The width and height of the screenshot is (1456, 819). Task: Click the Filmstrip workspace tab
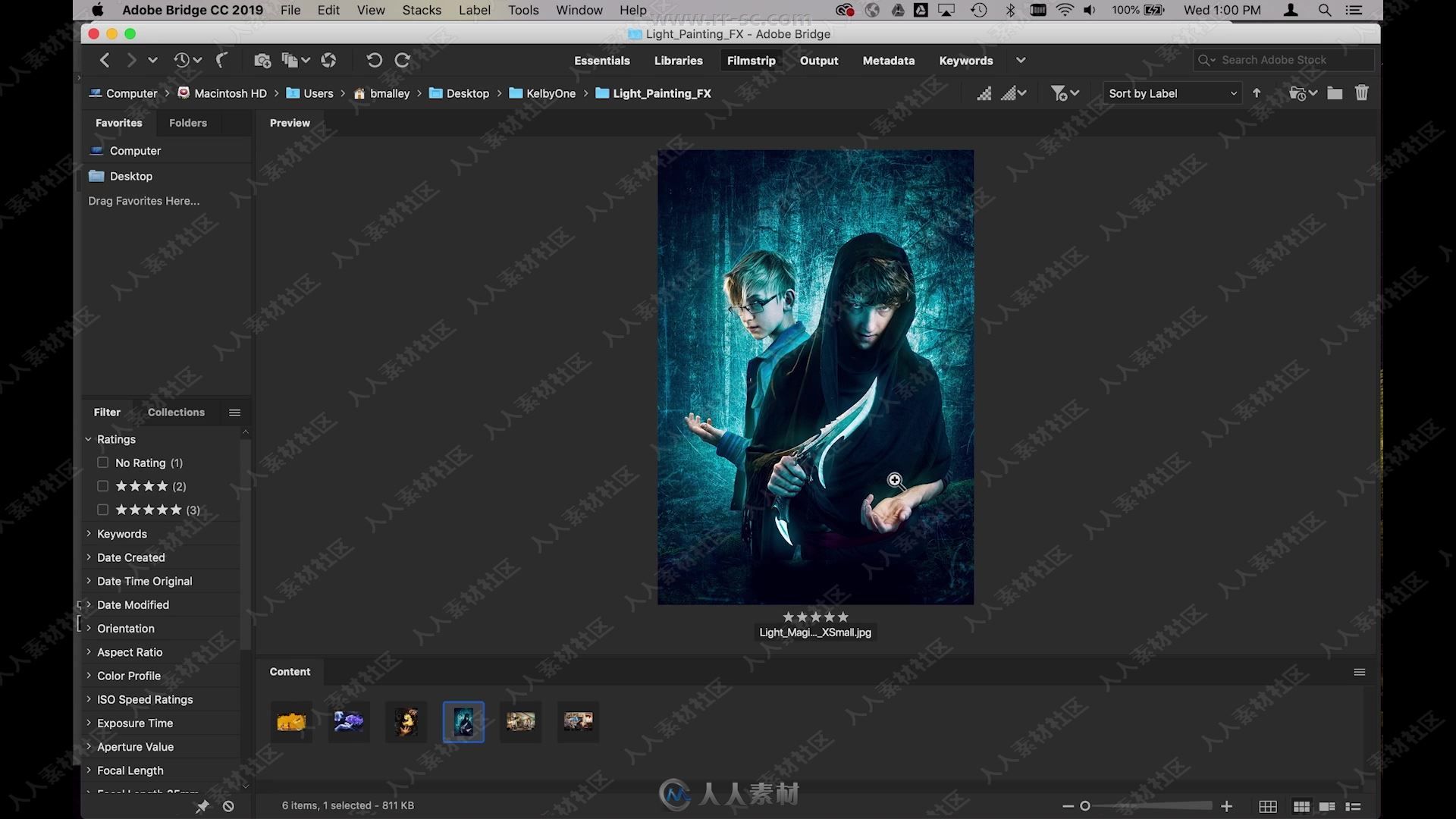(x=750, y=61)
